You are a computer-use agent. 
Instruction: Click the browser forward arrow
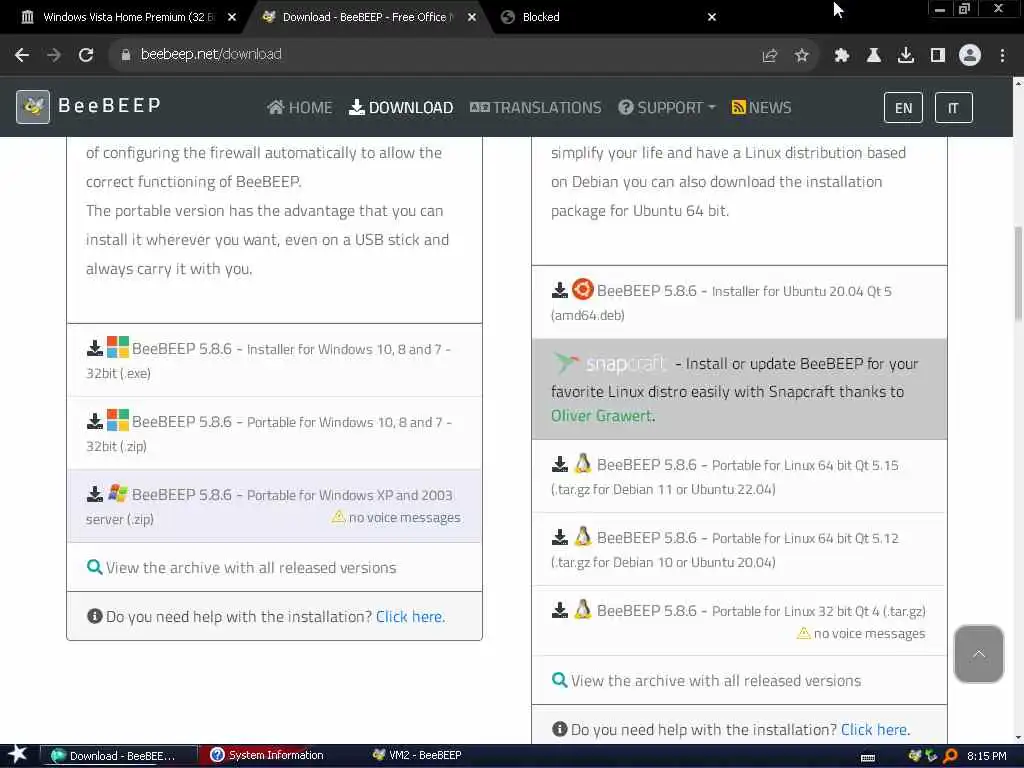pos(54,55)
